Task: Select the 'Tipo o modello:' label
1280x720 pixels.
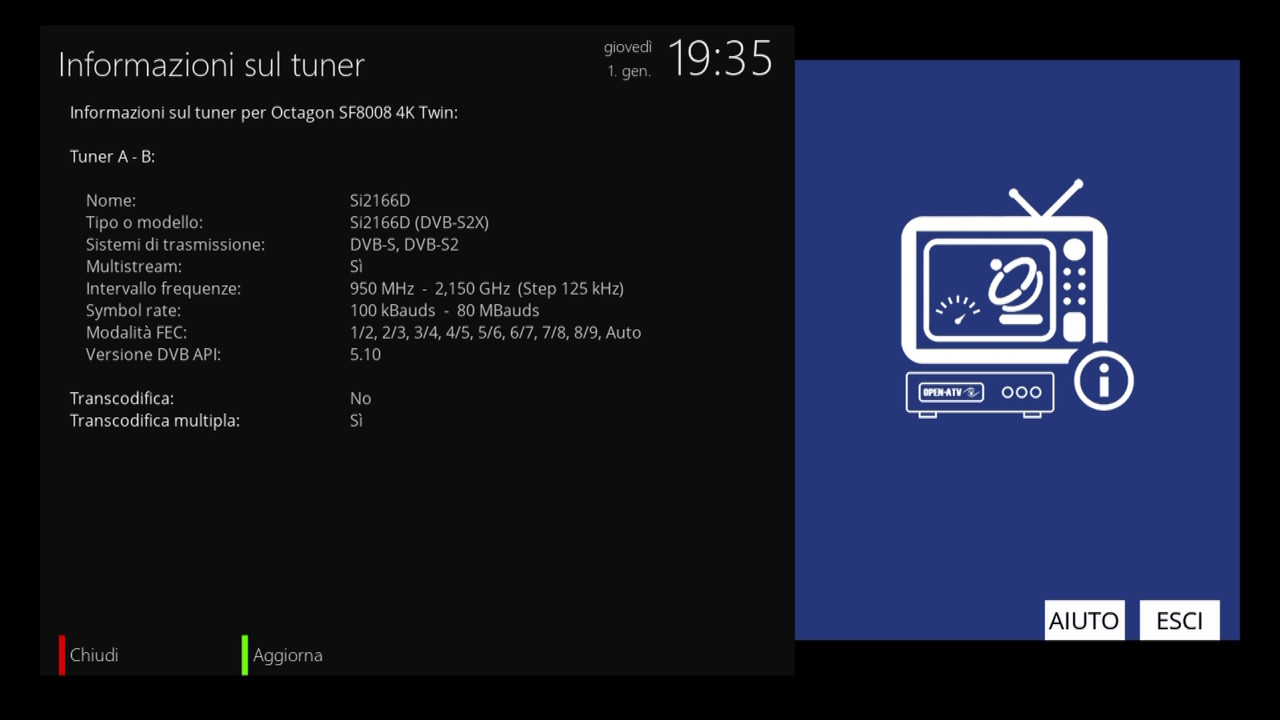Action: 144,223
